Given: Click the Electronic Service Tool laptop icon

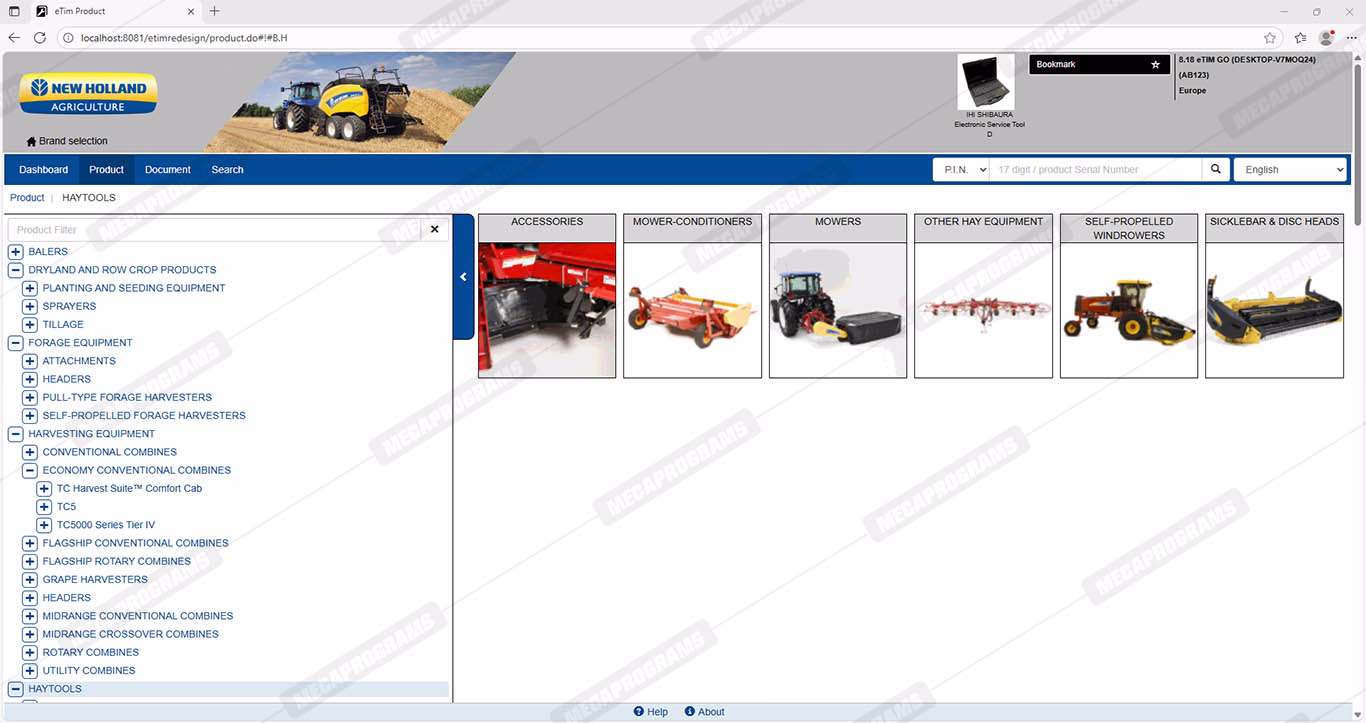Looking at the screenshot, I should [985, 82].
